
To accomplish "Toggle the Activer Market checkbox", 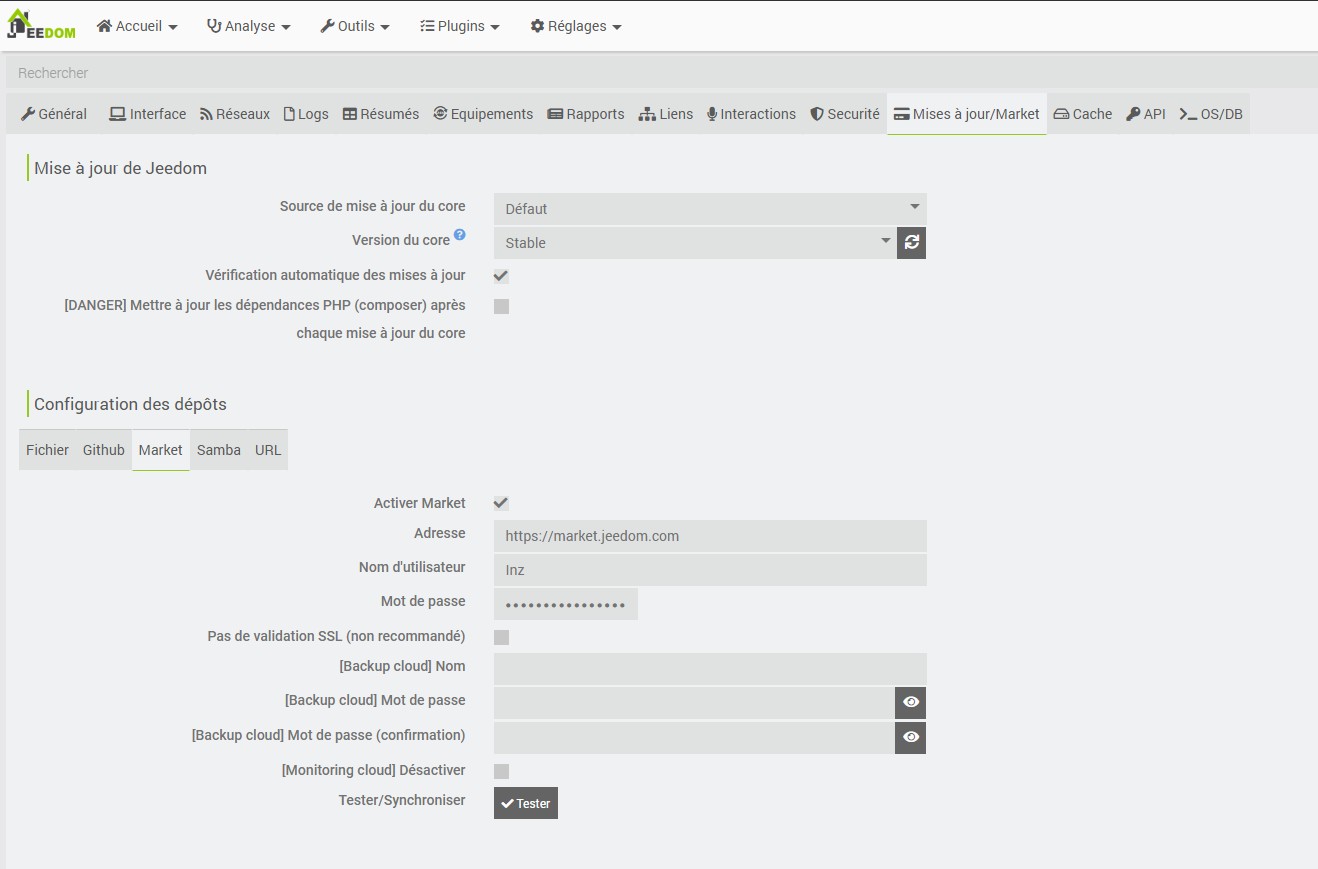I will point(502,503).
